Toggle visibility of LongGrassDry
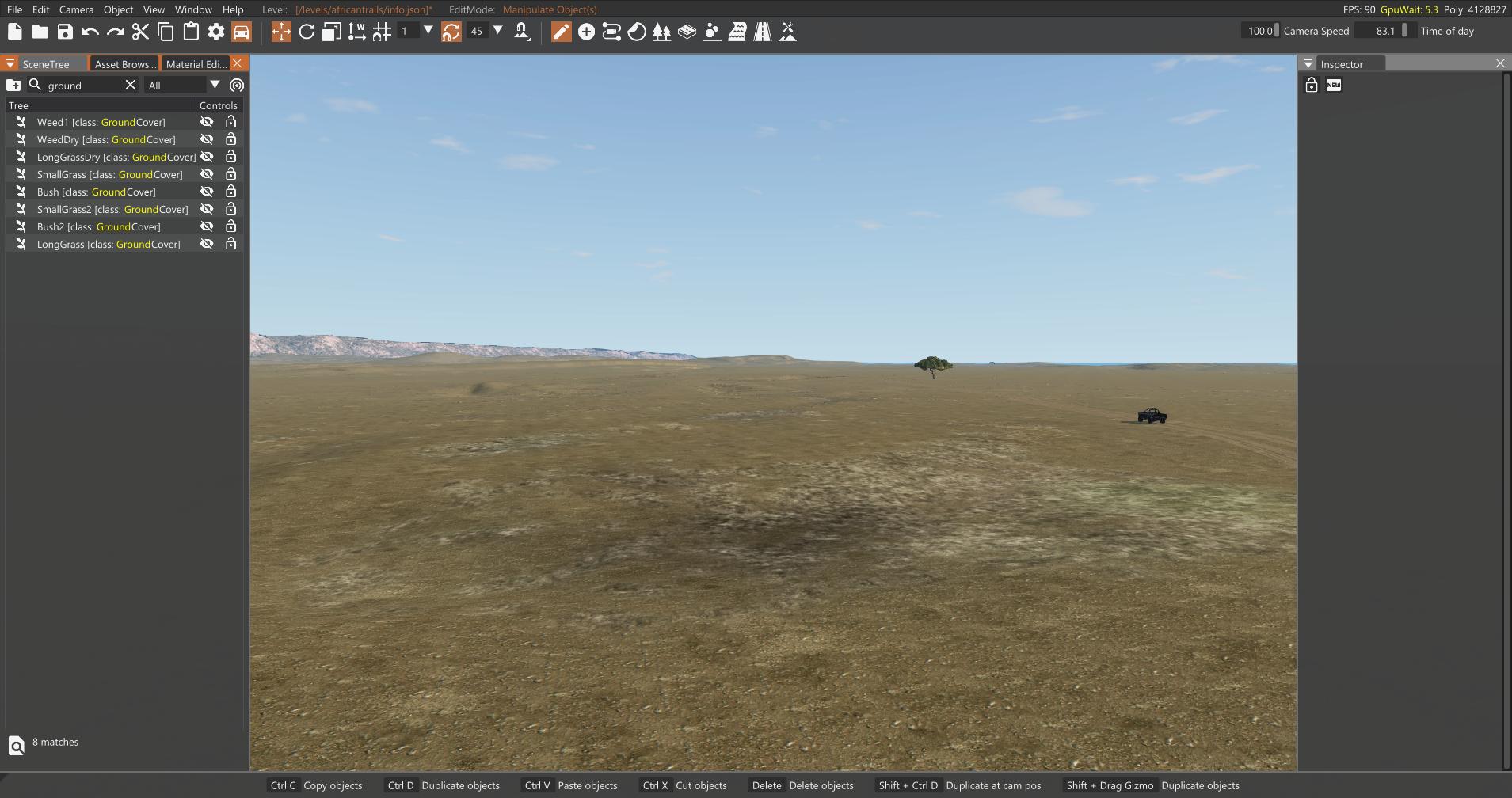1512x798 pixels. tap(207, 157)
